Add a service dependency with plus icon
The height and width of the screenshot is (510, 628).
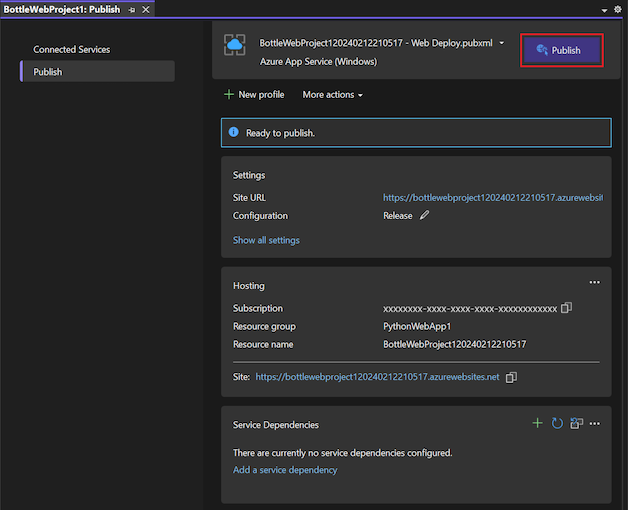(537, 423)
